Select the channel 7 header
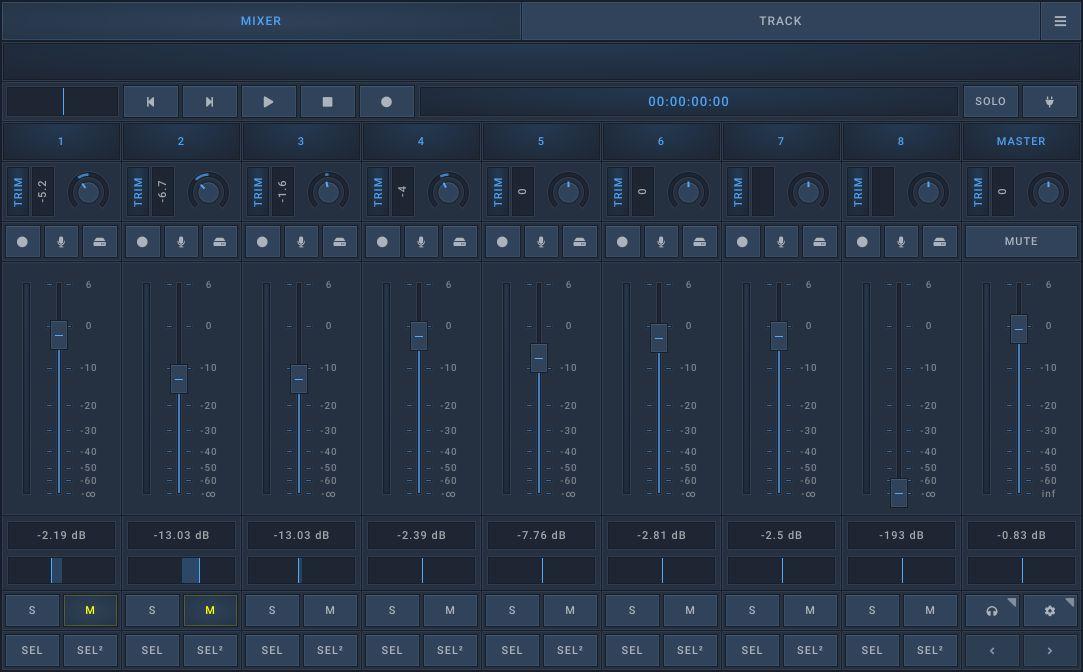Screen dimensions: 1083x672 pos(780,141)
